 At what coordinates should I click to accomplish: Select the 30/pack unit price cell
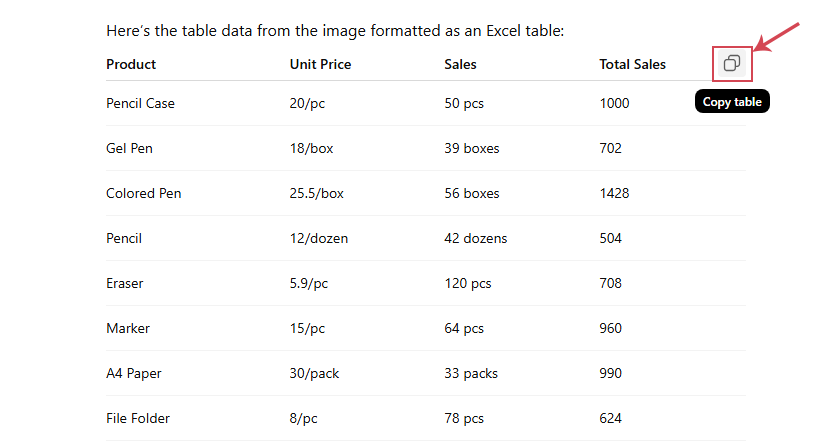pyautogui.click(x=314, y=373)
